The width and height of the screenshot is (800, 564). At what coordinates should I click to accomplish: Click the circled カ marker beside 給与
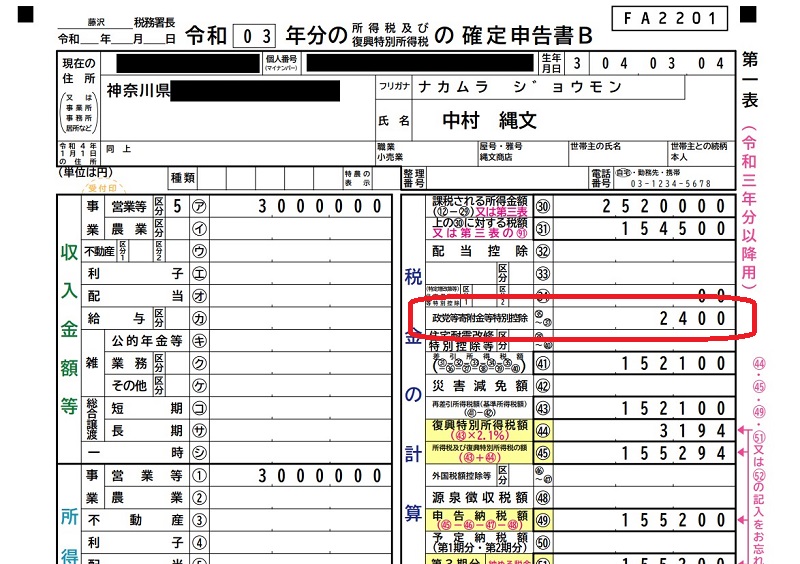click(200, 317)
